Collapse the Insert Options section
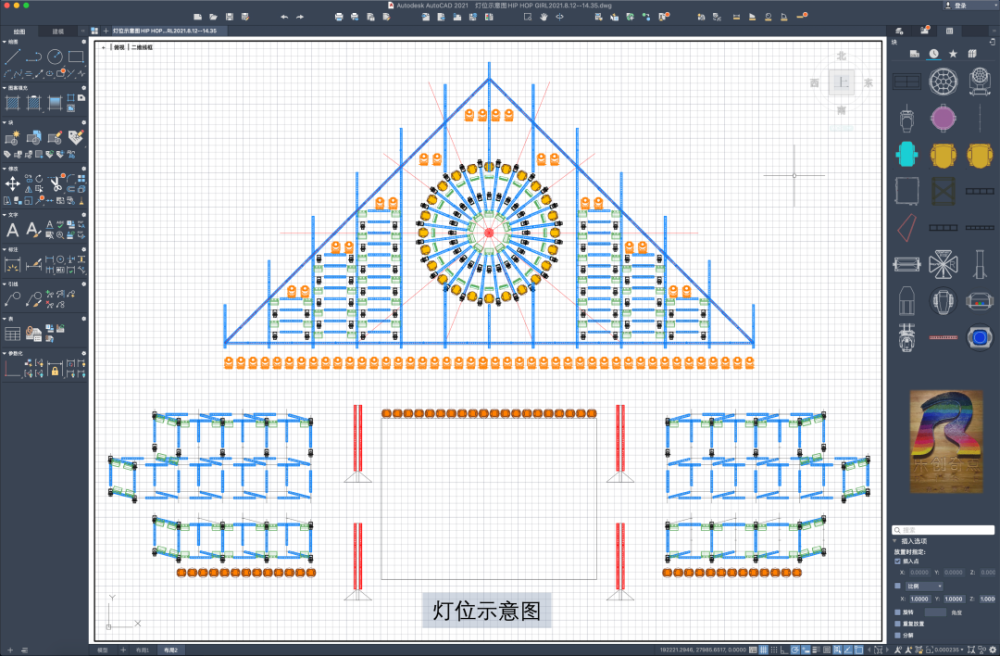This screenshot has width=1000, height=656. [x=895, y=541]
